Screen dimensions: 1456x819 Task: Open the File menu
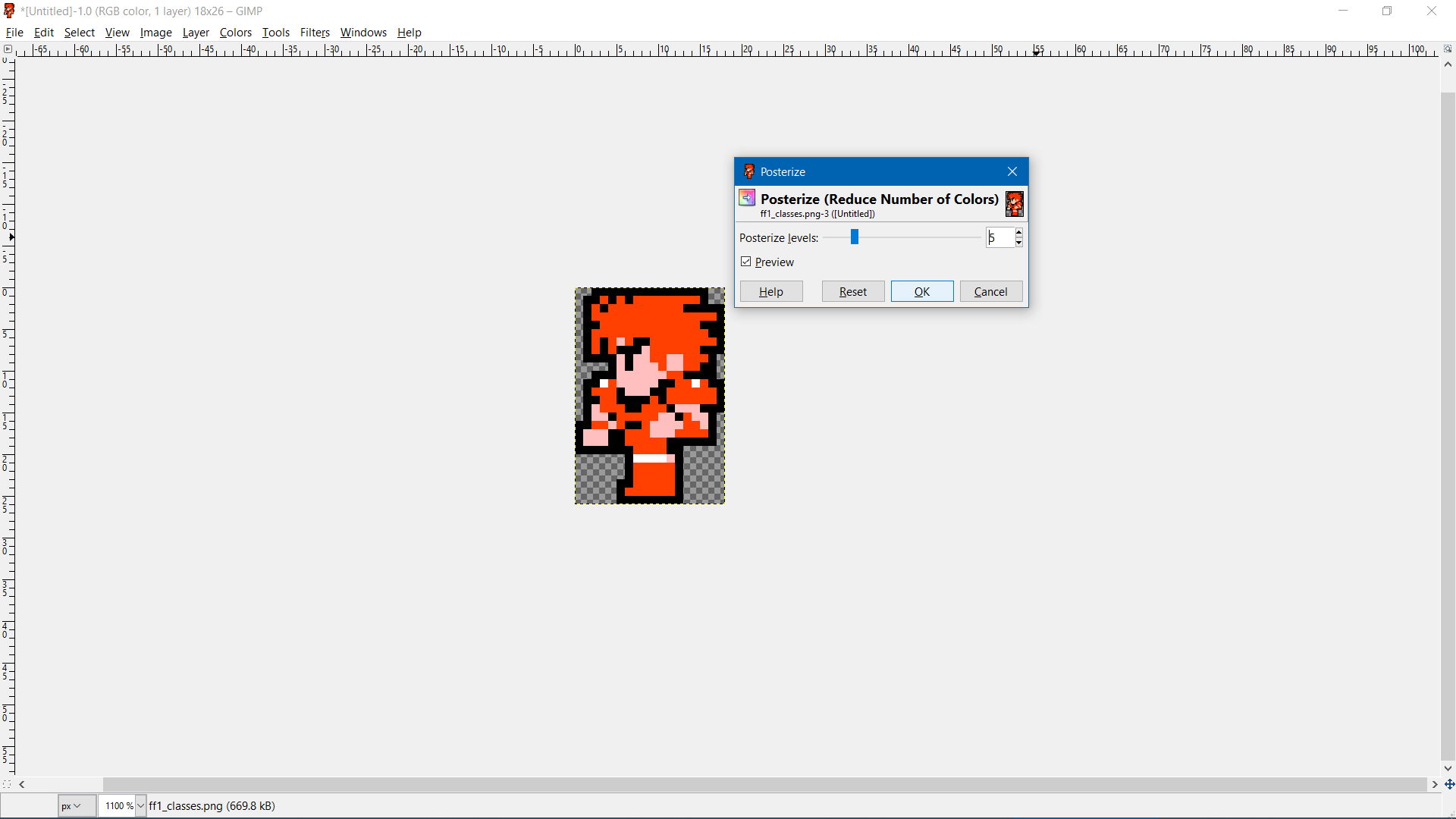point(15,32)
